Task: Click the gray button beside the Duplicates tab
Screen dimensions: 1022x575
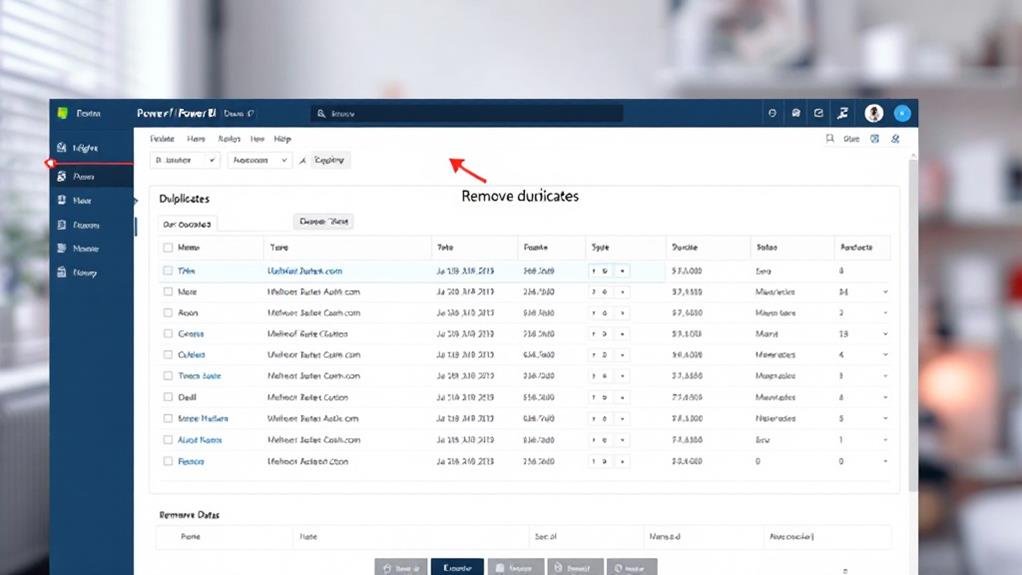Action: [323, 222]
